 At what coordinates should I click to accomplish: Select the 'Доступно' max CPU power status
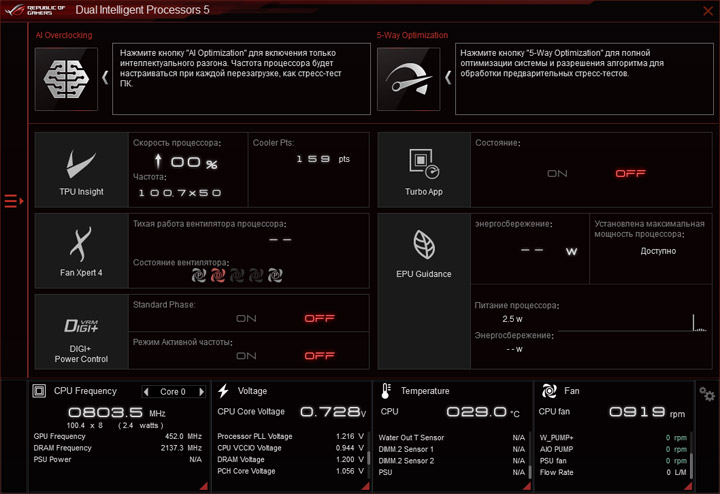pos(658,251)
